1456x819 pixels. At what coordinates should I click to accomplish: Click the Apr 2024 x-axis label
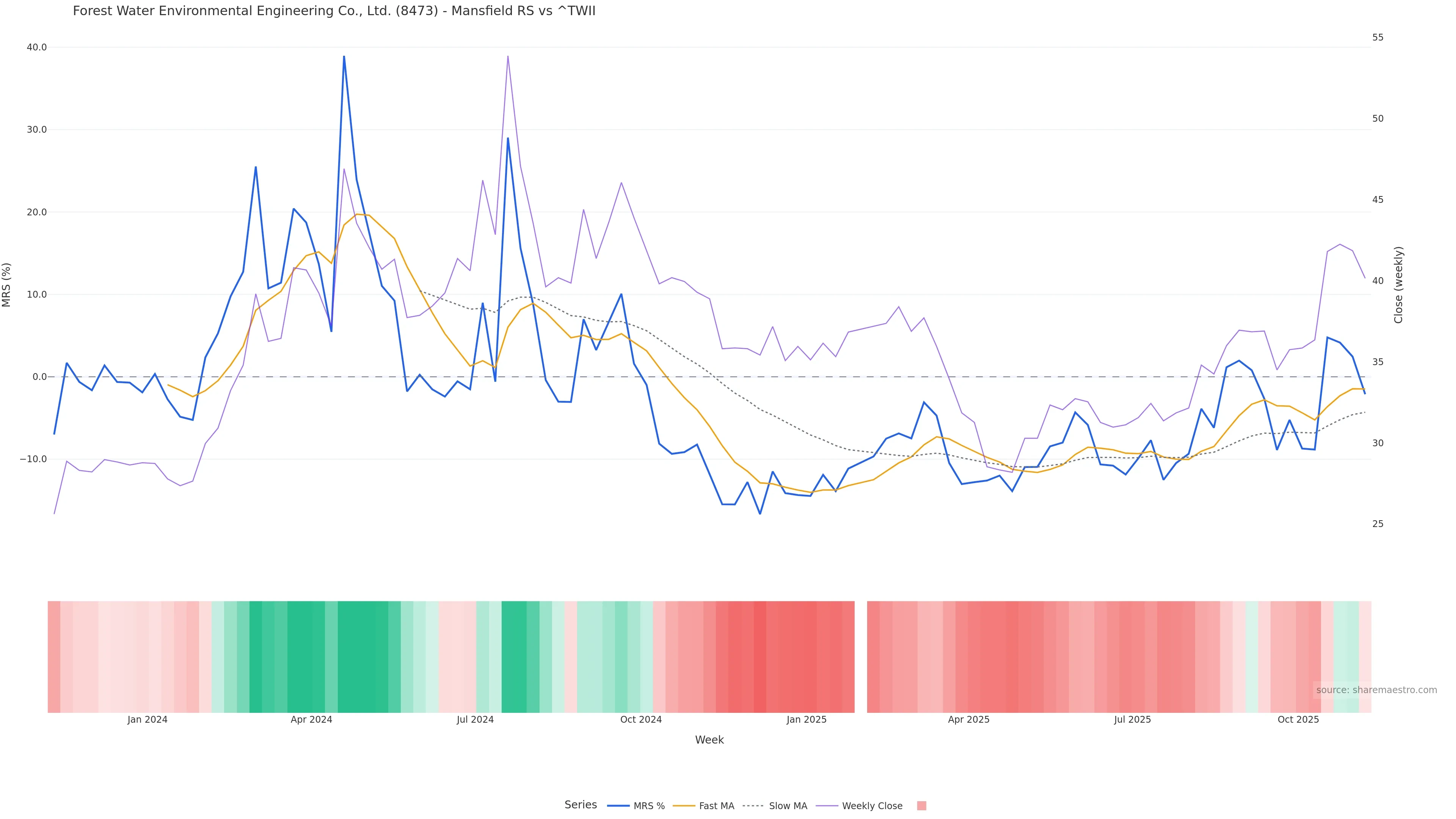pyautogui.click(x=311, y=720)
